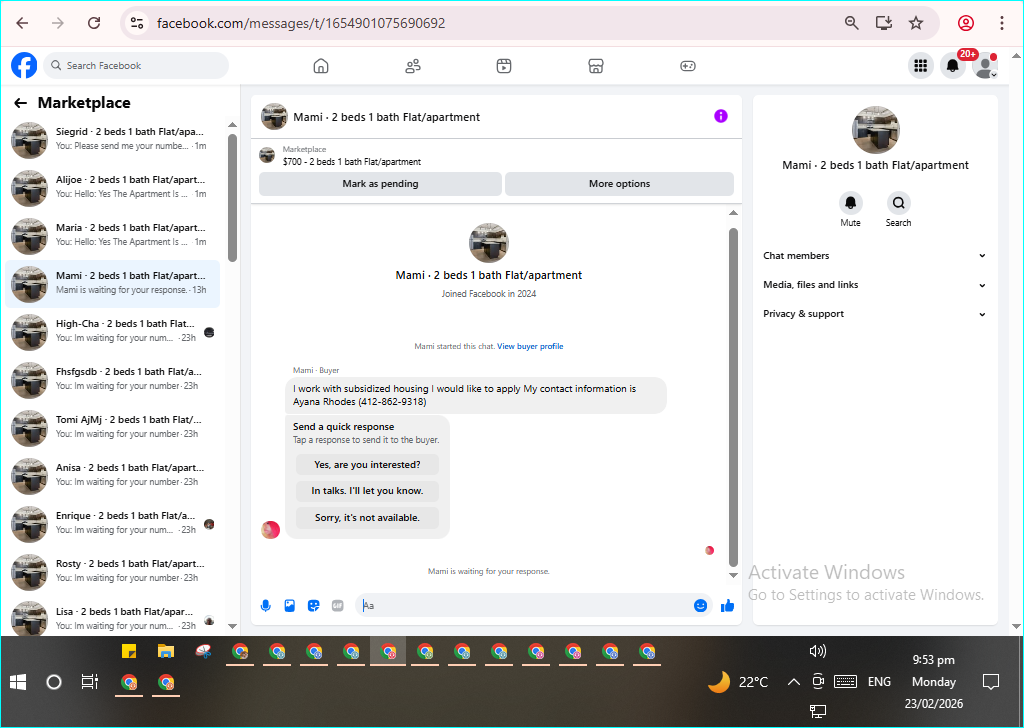
Task: Click the browser back arrow
Action: pyautogui.click(x=22, y=24)
